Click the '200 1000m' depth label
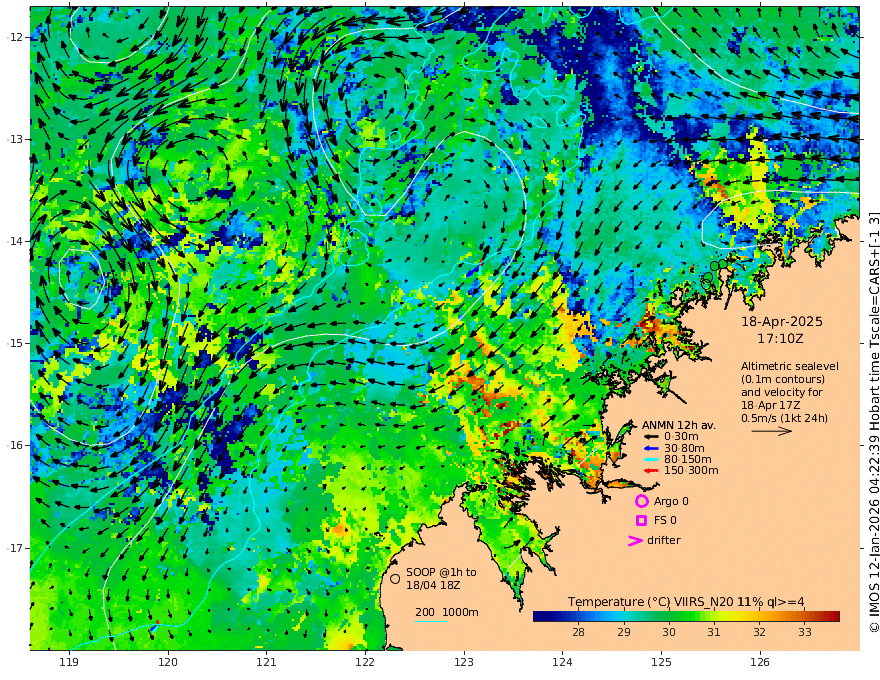This screenshot has width=880, height=680. pyautogui.click(x=447, y=612)
